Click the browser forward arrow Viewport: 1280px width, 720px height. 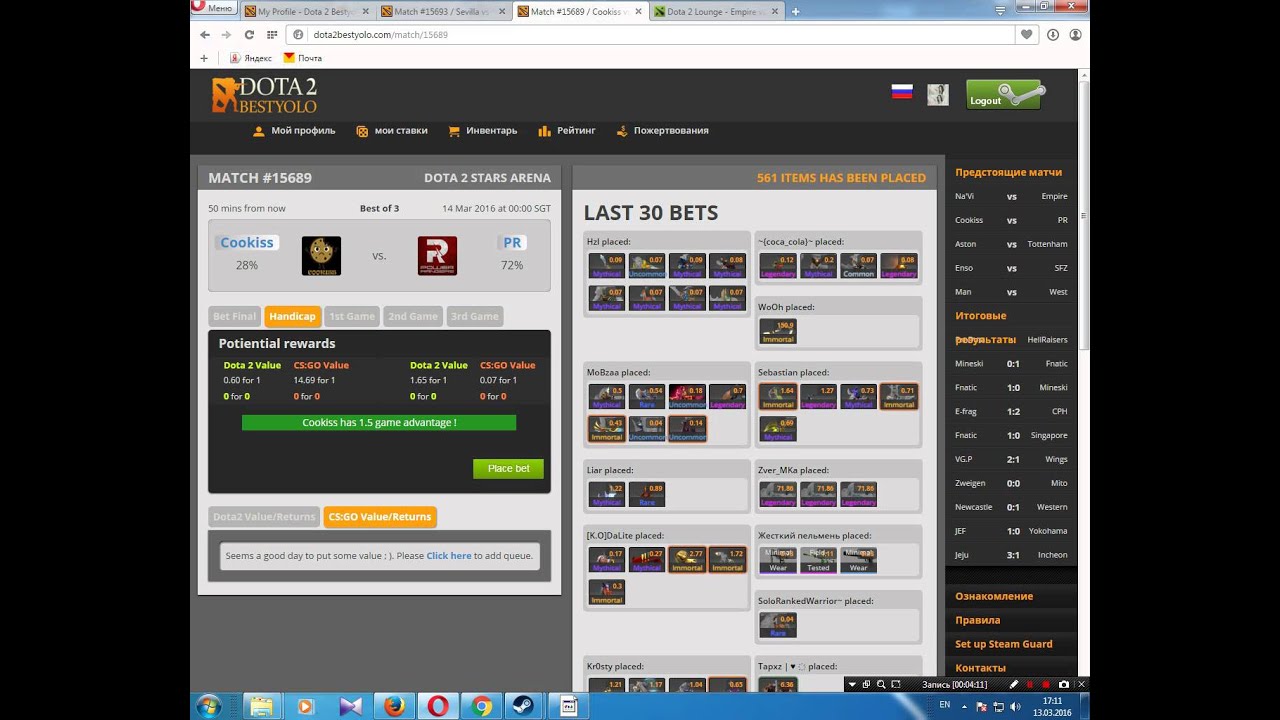(227, 34)
